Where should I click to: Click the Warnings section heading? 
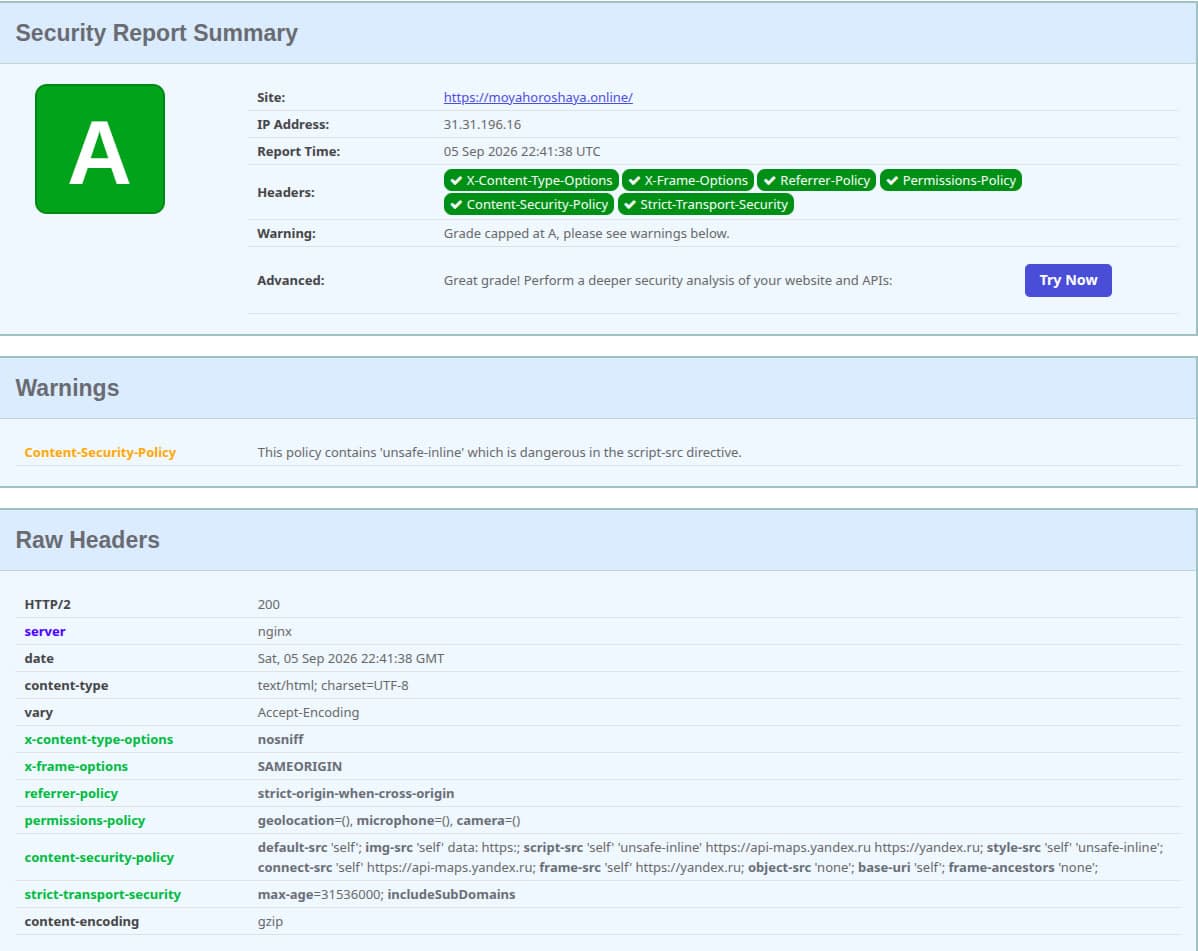click(x=67, y=388)
